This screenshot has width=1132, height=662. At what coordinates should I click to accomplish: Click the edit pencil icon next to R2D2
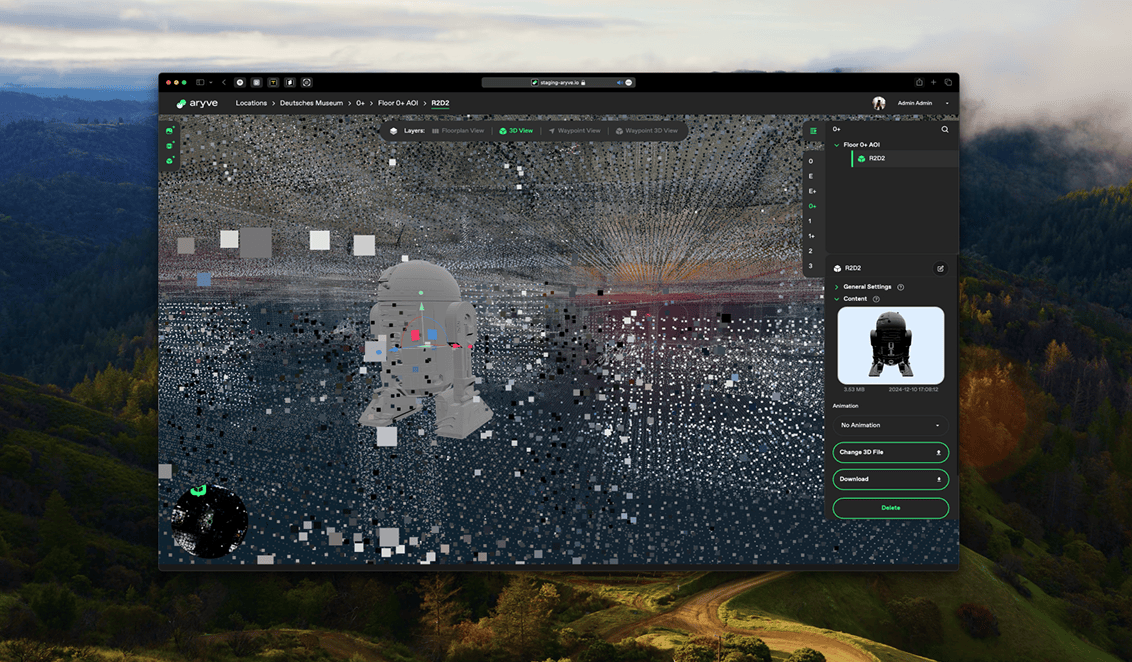click(x=939, y=269)
